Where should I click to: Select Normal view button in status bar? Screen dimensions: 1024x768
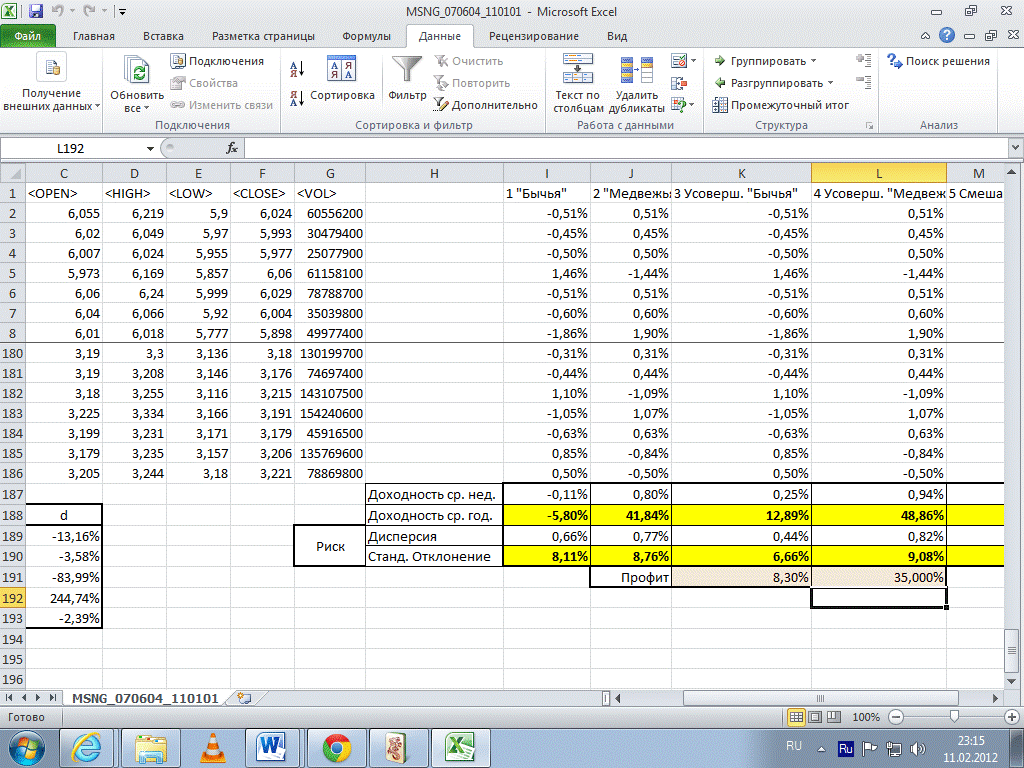[797, 717]
